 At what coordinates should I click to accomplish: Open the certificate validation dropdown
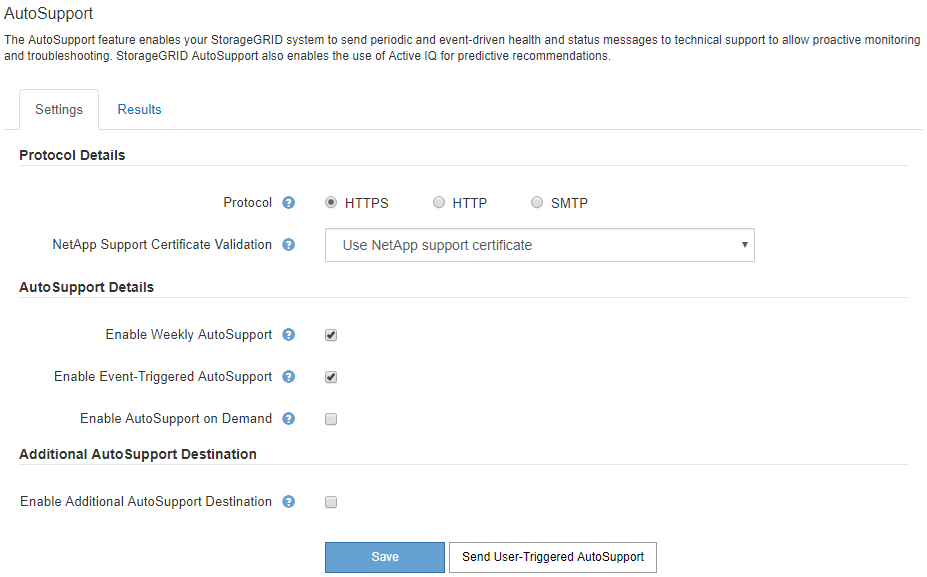pos(539,245)
